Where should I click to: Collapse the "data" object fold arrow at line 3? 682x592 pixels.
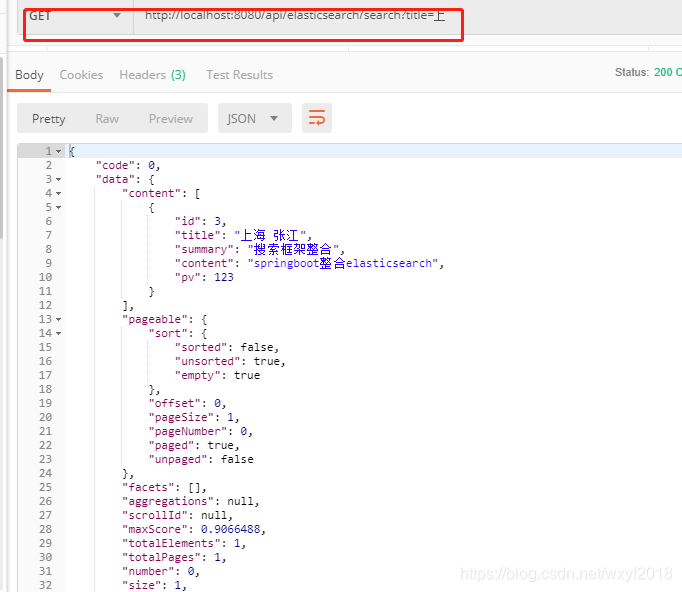point(58,179)
